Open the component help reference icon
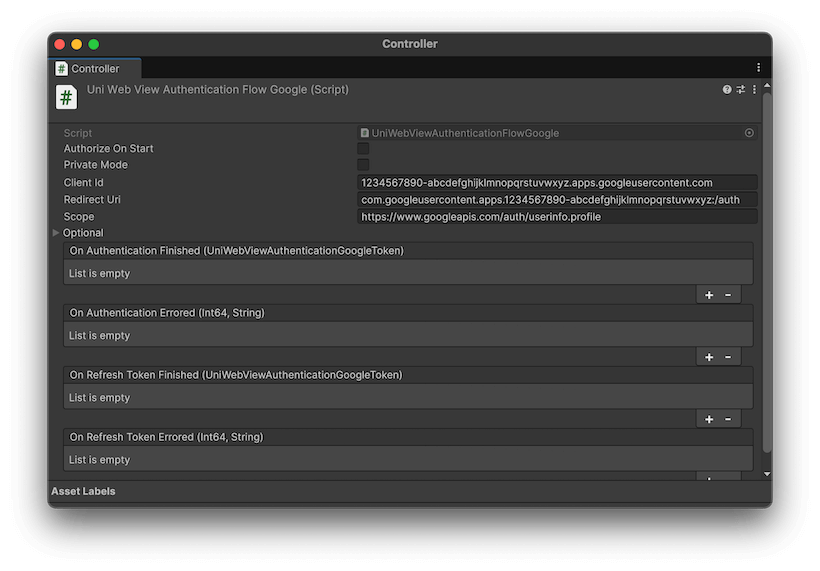The height and width of the screenshot is (571, 820). pyautogui.click(x=727, y=90)
